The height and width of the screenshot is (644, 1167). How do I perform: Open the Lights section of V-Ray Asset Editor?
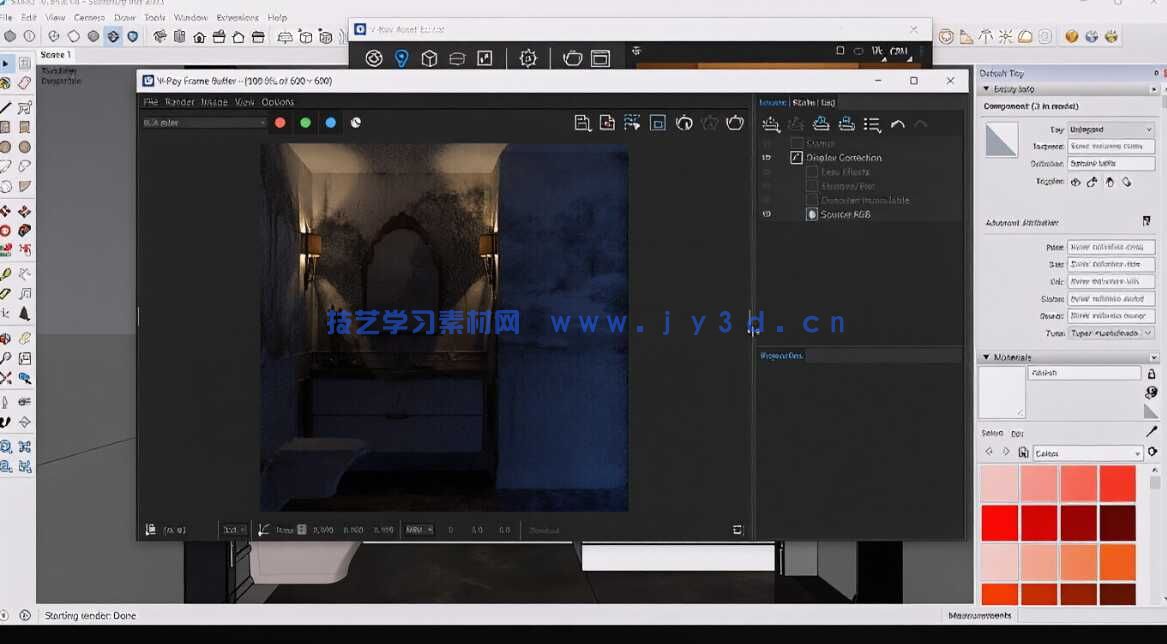point(402,58)
